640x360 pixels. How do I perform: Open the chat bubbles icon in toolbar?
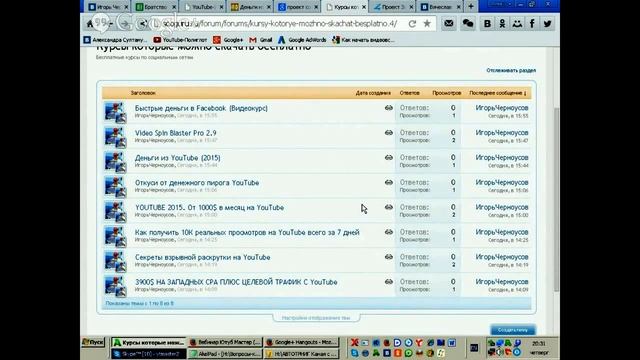coord(468,24)
